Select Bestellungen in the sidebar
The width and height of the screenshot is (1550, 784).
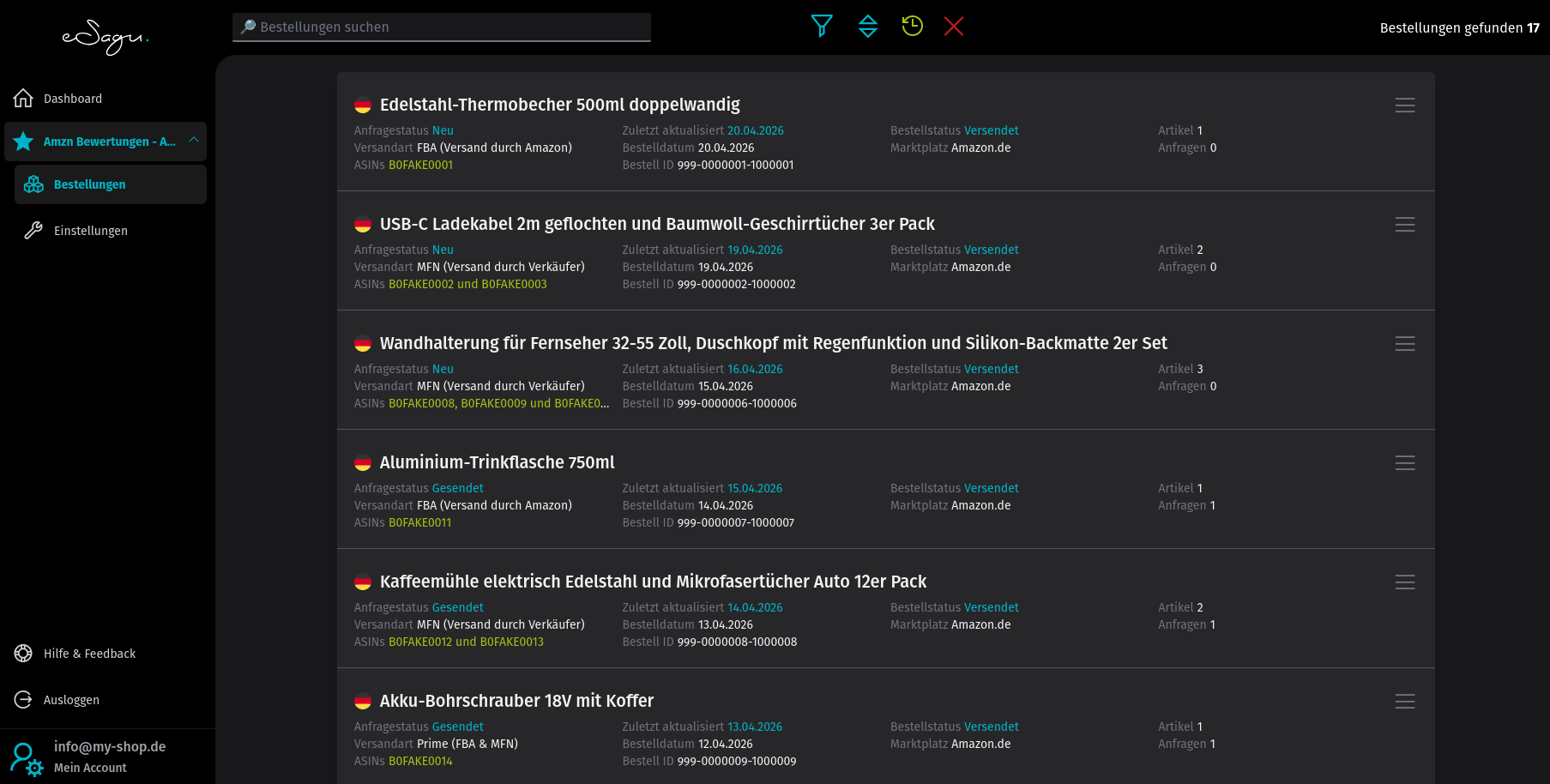89,184
